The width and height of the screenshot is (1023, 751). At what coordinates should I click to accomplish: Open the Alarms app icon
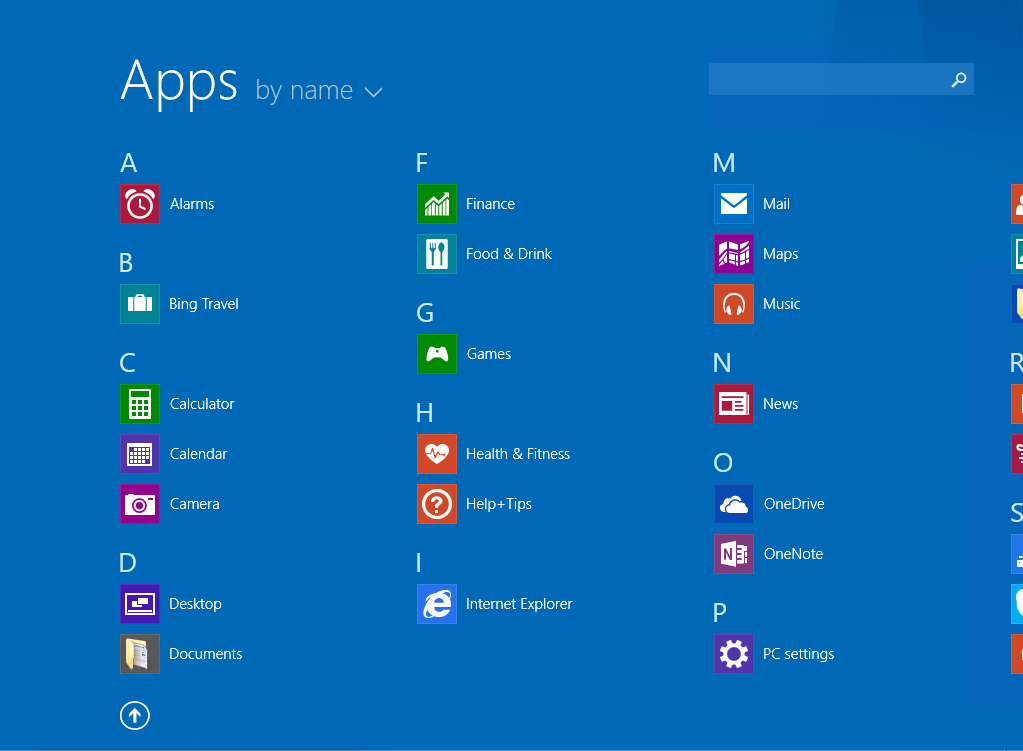139,204
